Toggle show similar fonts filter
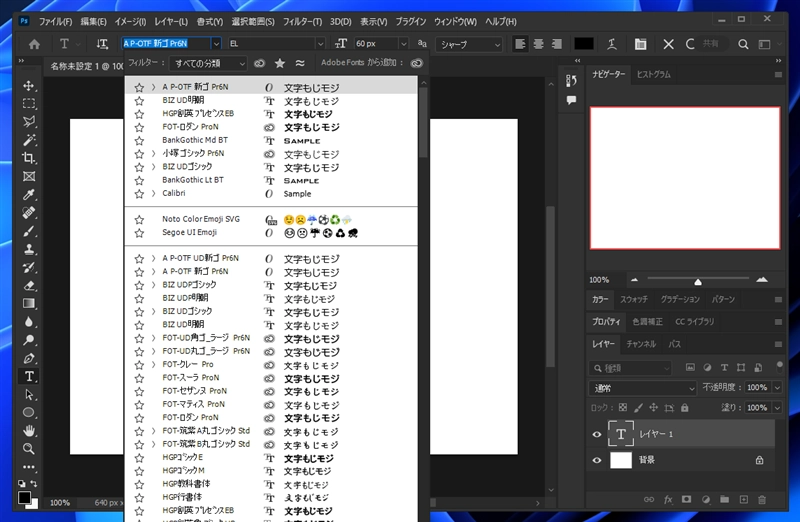Image resolution: width=800 pixels, height=522 pixels. pos(300,63)
